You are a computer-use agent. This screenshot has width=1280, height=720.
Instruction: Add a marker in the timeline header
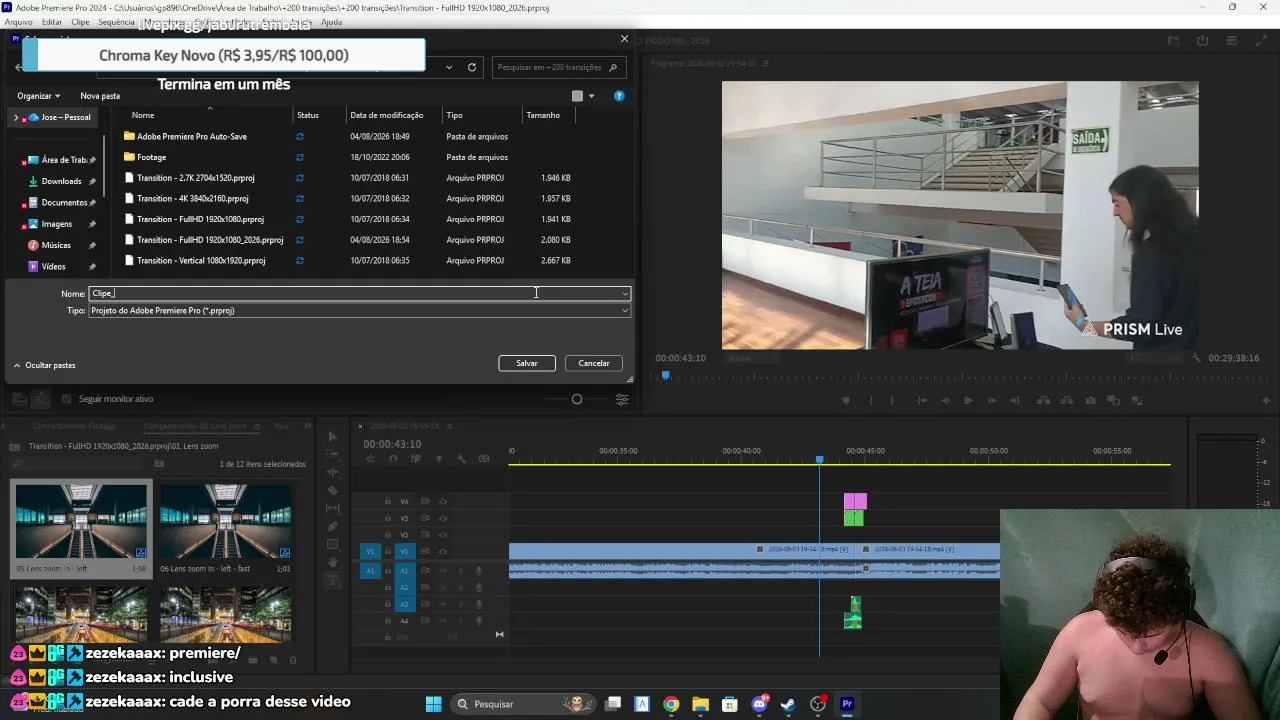coord(438,459)
